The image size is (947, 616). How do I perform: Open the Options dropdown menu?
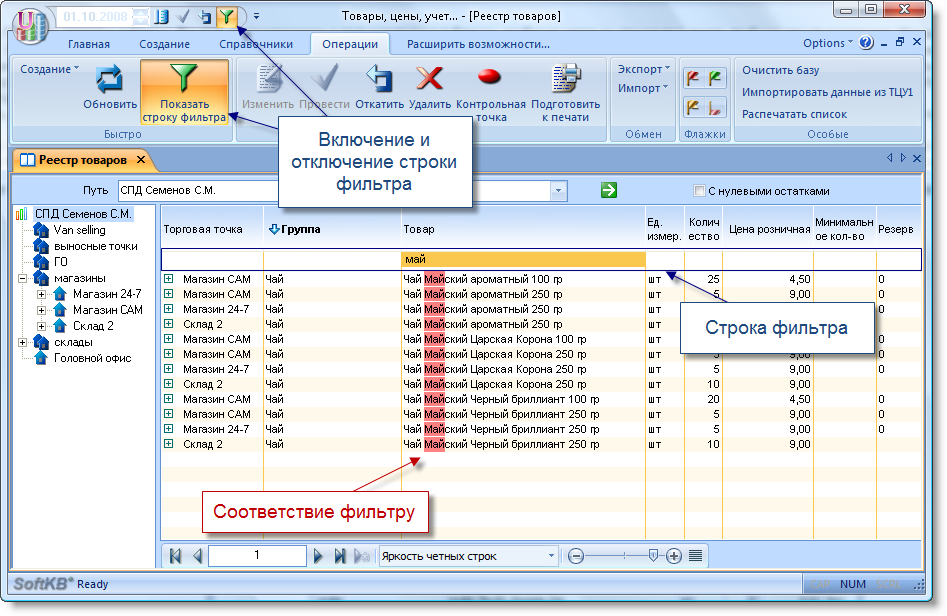[828, 43]
